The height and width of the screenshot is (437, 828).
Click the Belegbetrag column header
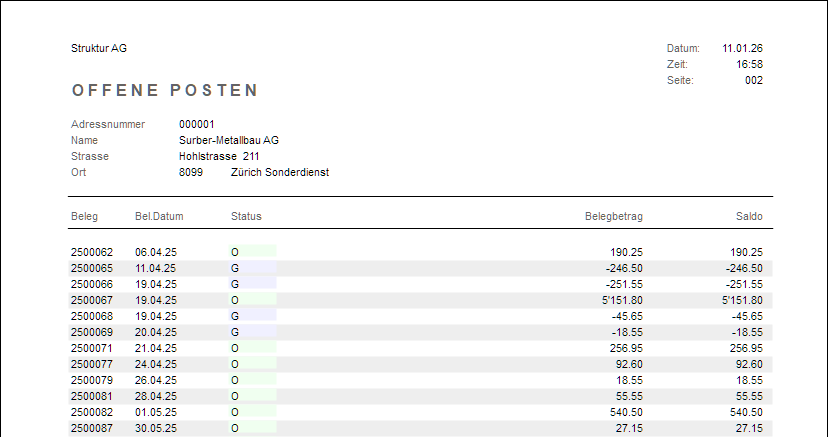point(613,216)
